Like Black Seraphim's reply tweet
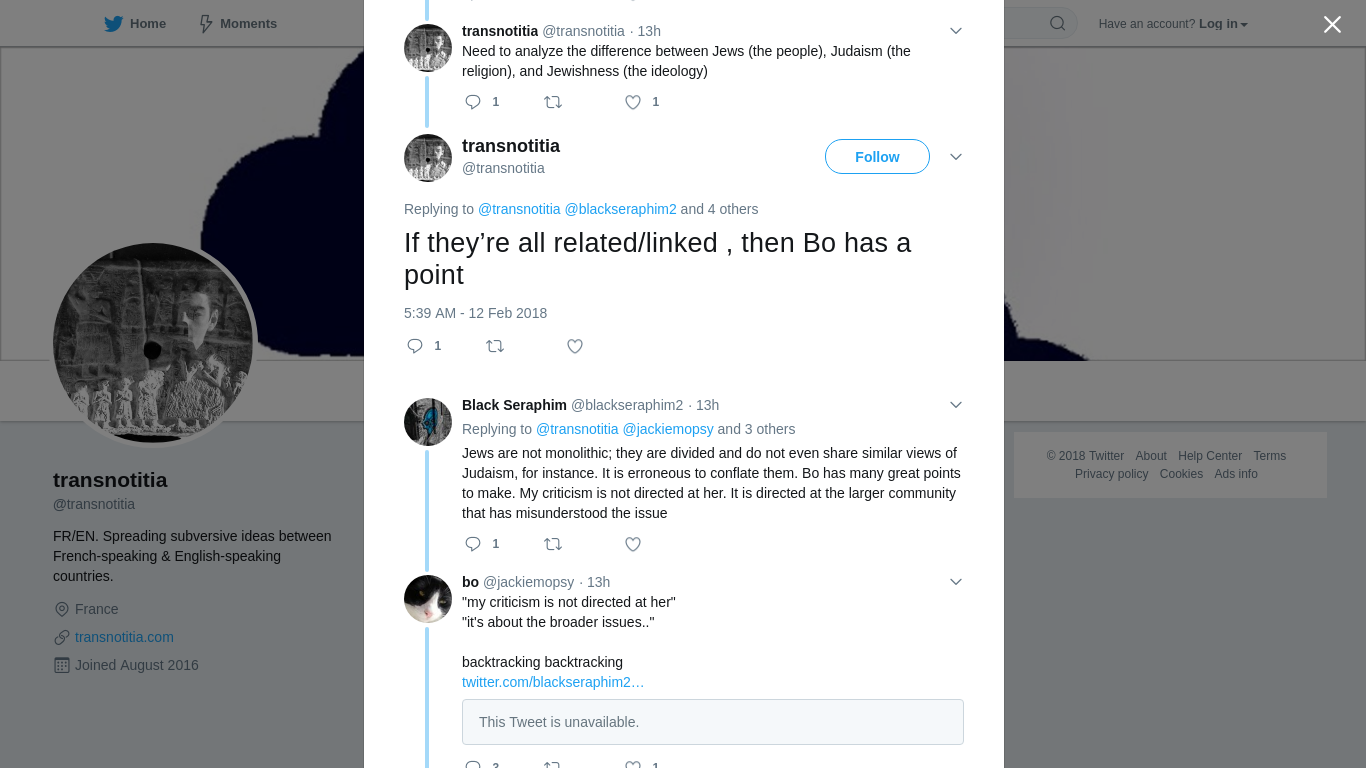Viewport: 1366px width, 768px height. click(633, 544)
